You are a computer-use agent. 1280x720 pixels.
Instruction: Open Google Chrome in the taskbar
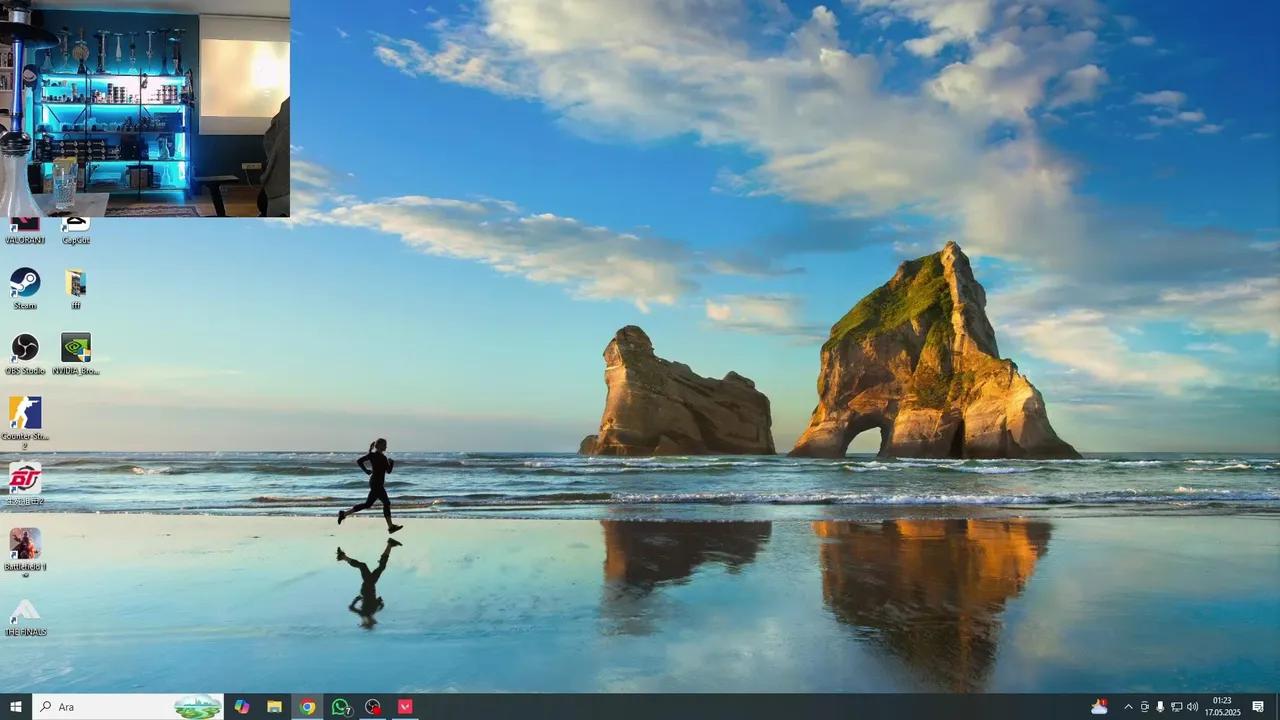point(307,707)
